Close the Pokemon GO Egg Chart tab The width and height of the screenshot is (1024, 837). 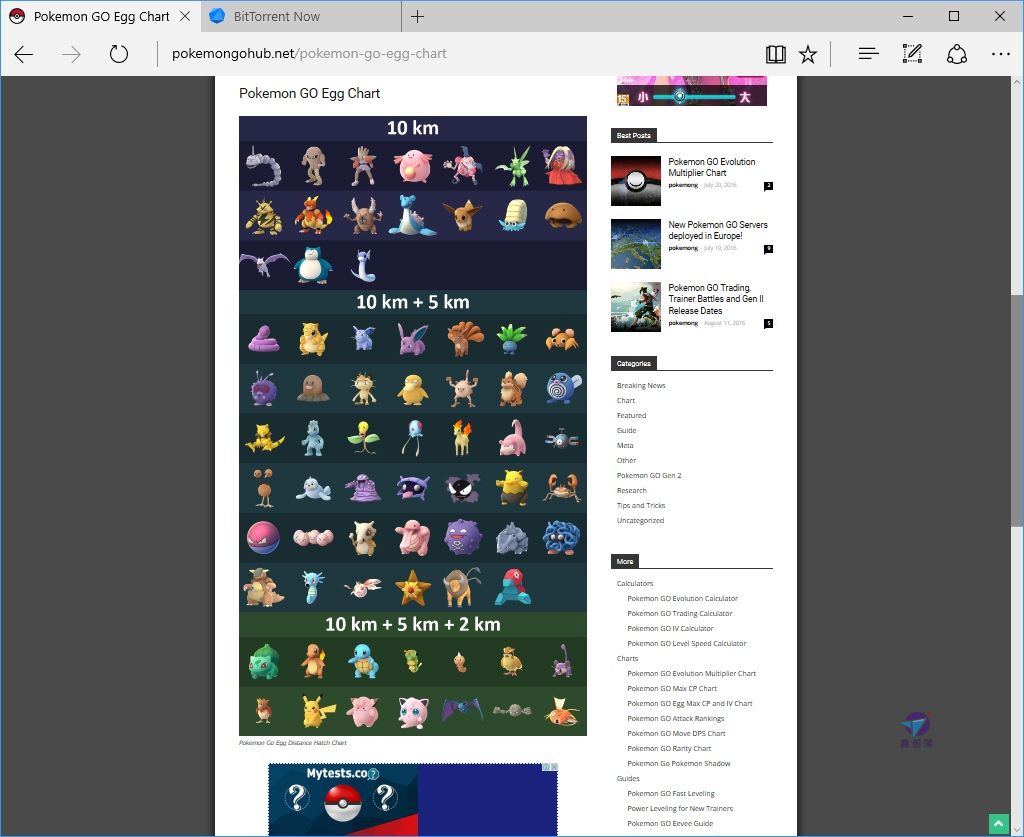[185, 16]
